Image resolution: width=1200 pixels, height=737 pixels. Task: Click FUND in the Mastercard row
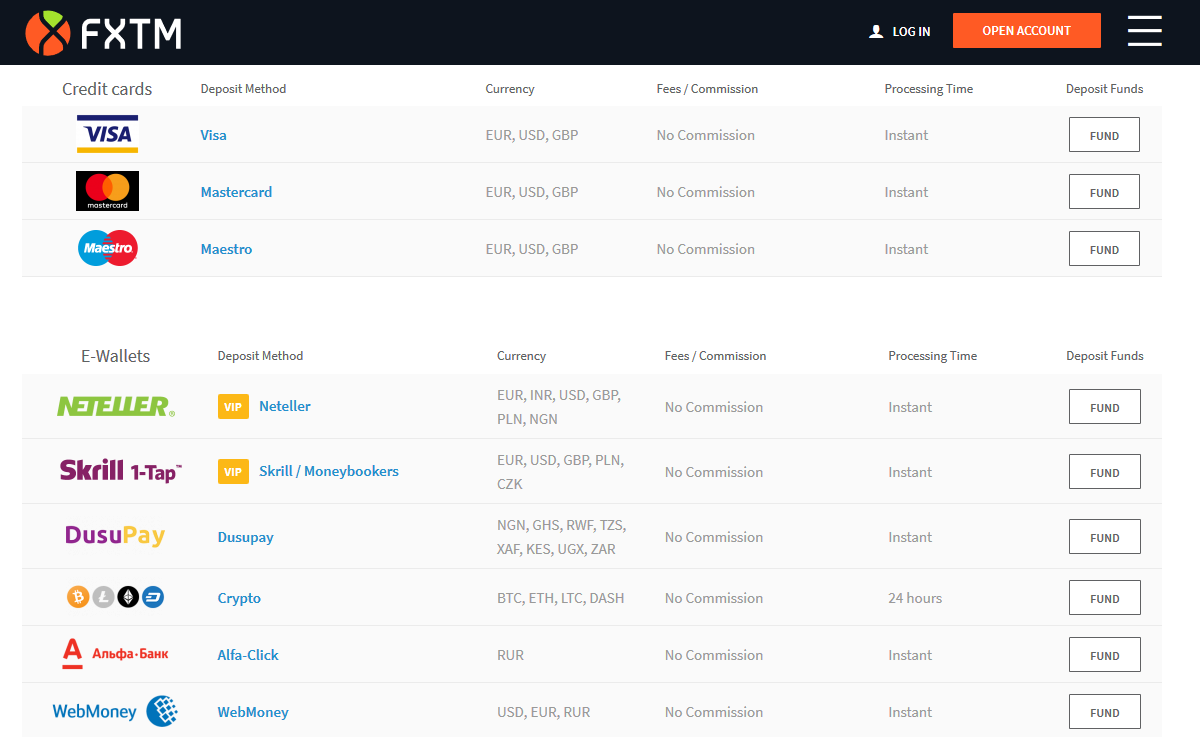(x=1104, y=192)
